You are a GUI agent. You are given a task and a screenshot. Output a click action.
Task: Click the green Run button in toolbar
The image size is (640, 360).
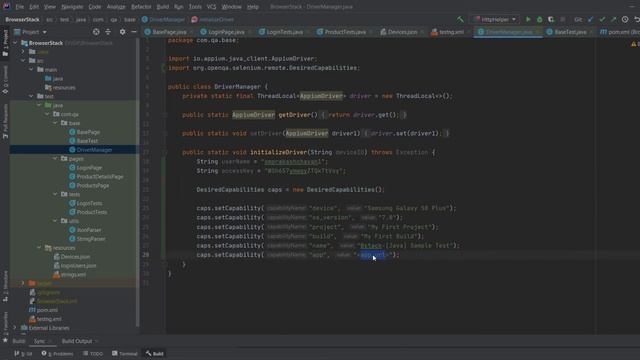[528, 19]
